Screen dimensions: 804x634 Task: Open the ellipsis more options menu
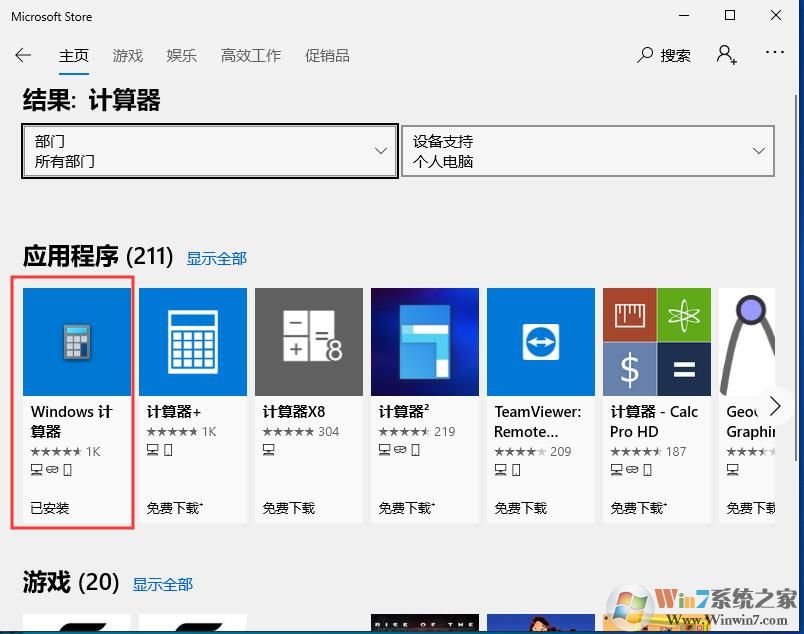[x=775, y=55]
